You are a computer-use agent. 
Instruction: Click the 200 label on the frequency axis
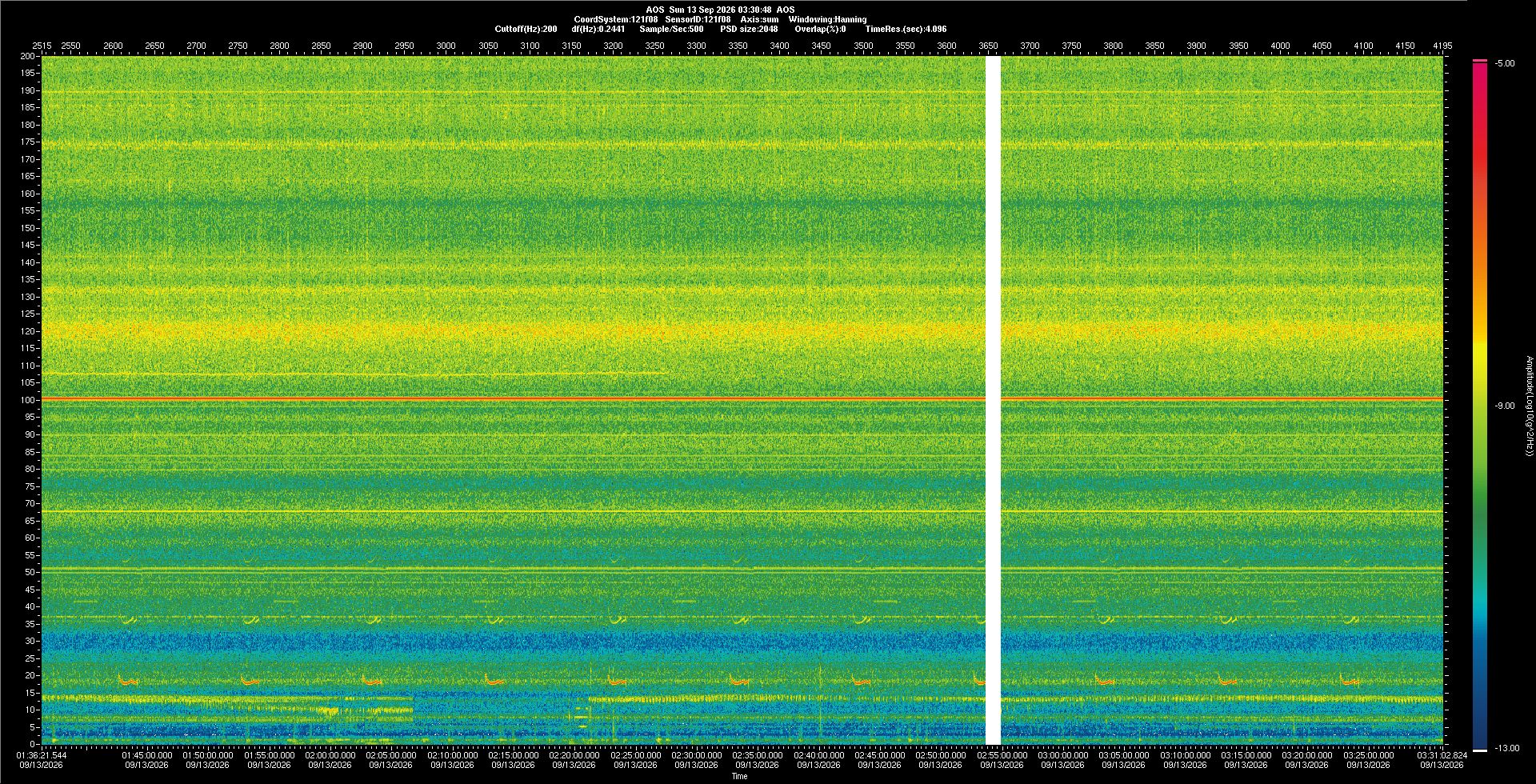point(28,56)
